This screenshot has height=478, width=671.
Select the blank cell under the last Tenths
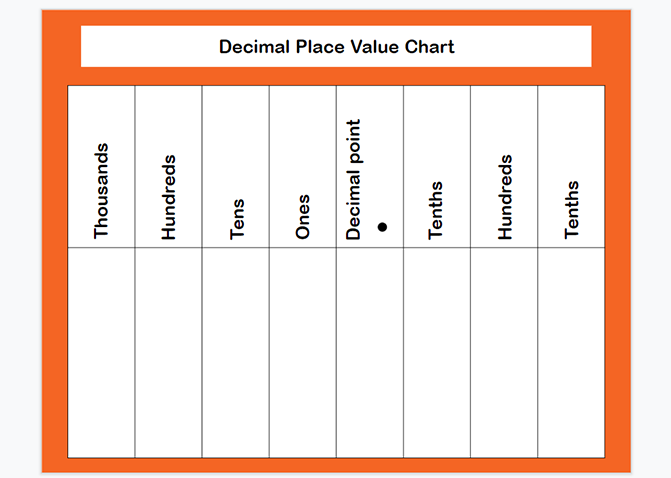[571, 352]
